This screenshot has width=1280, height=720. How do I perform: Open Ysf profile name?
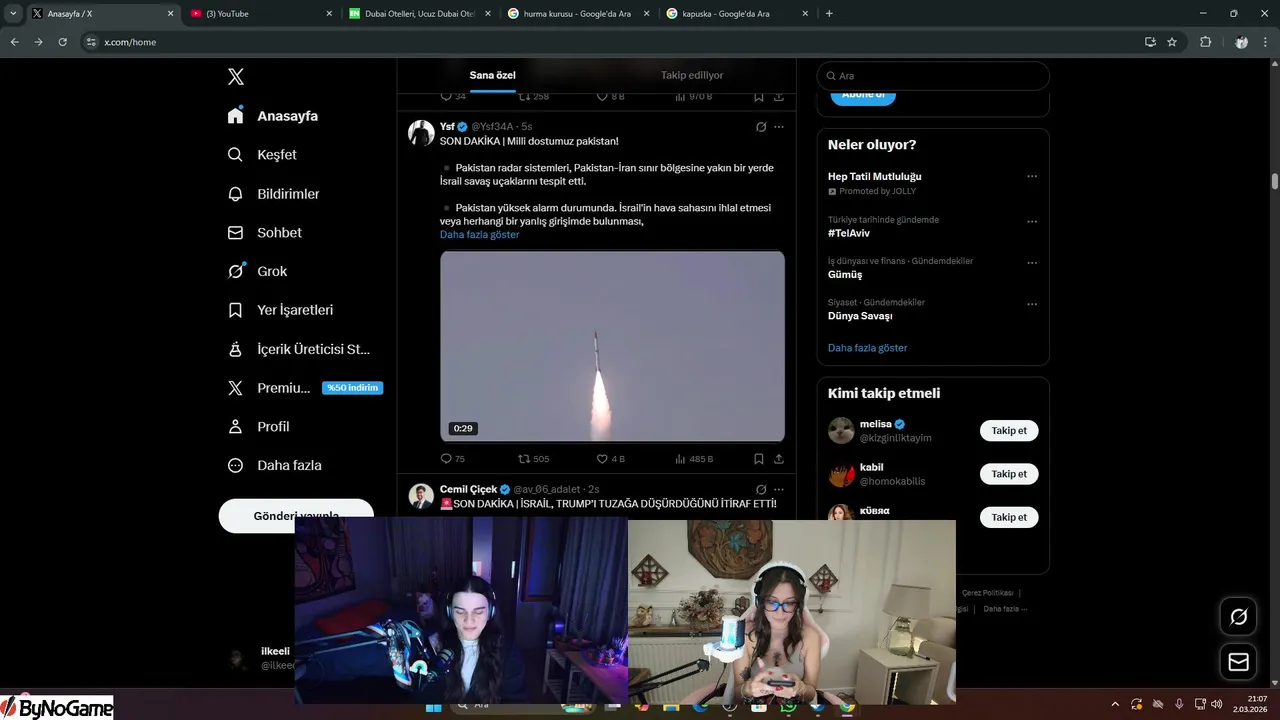point(447,127)
